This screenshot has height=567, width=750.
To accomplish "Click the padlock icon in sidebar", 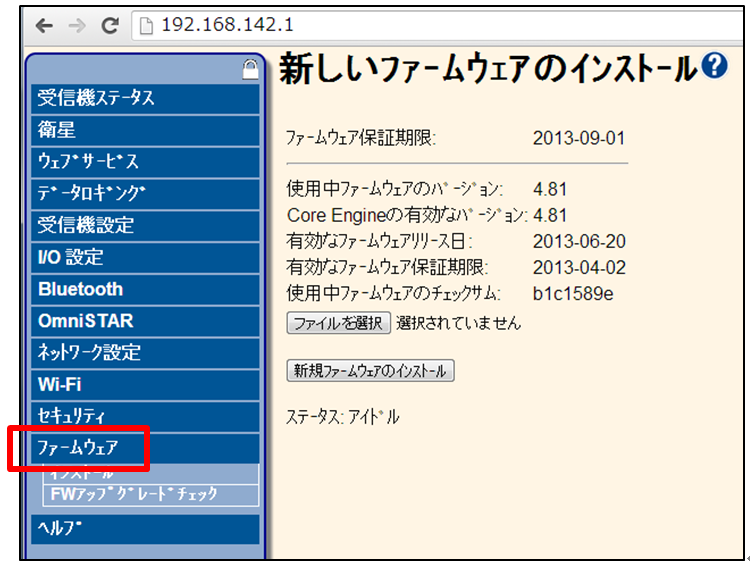I will (x=250, y=69).
